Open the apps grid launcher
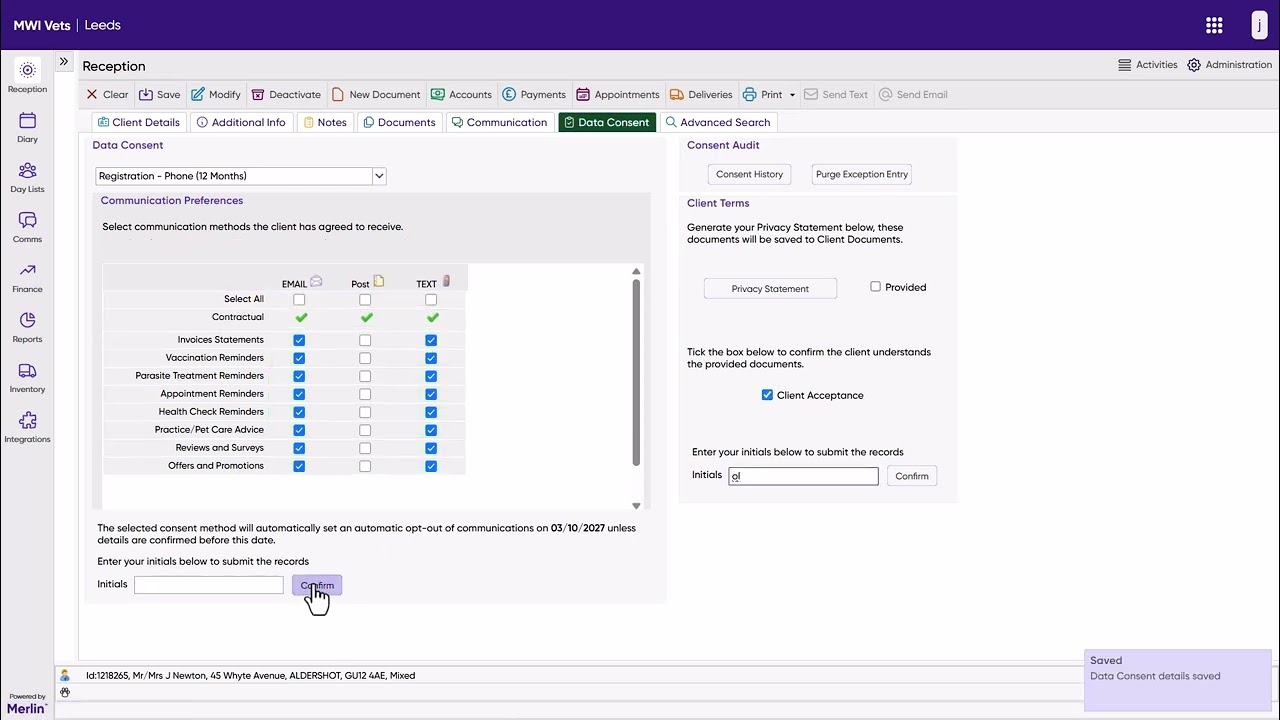The image size is (1280, 720). [x=1214, y=25]
